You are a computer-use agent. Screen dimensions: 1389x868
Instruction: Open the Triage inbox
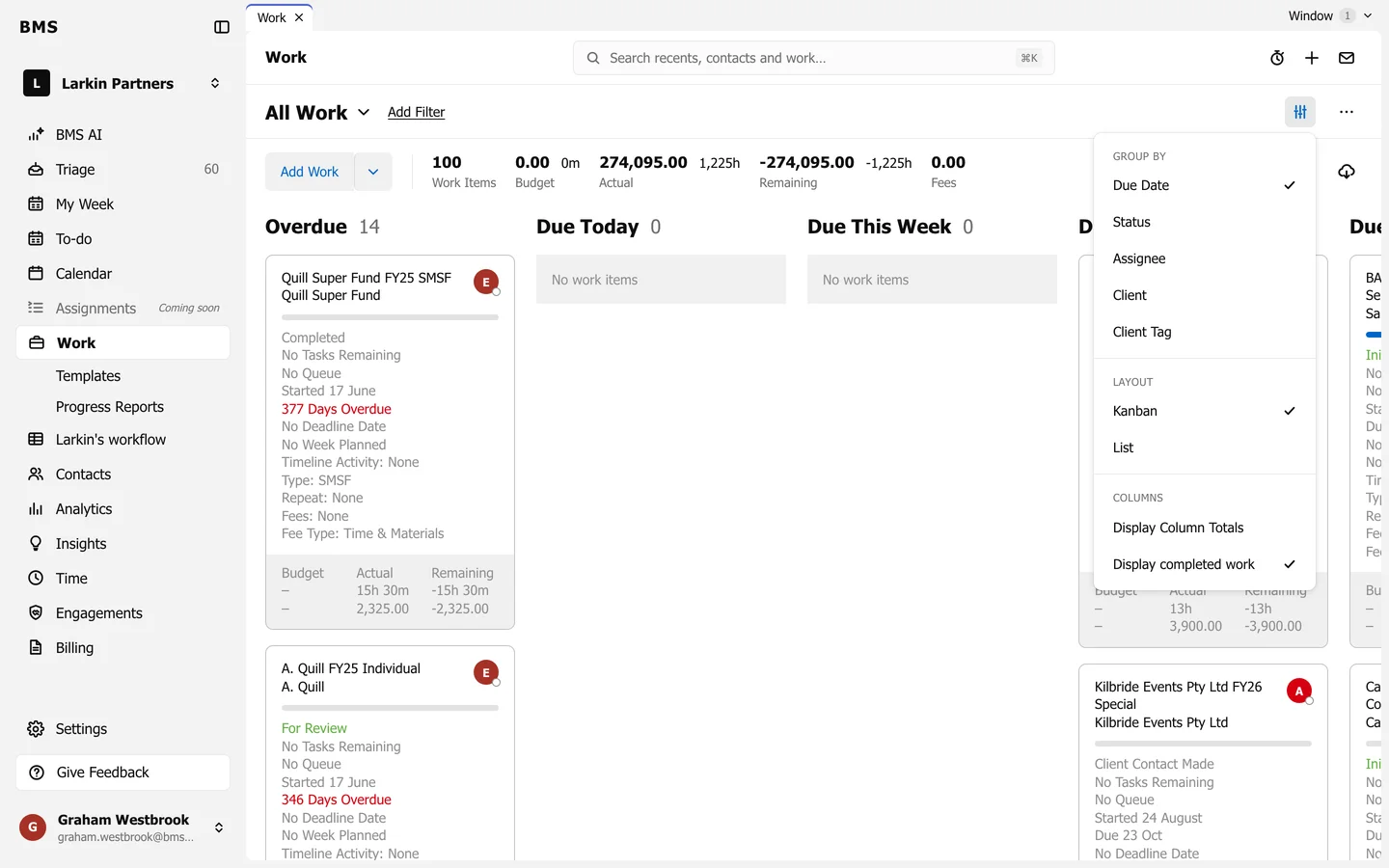[123, 170]
